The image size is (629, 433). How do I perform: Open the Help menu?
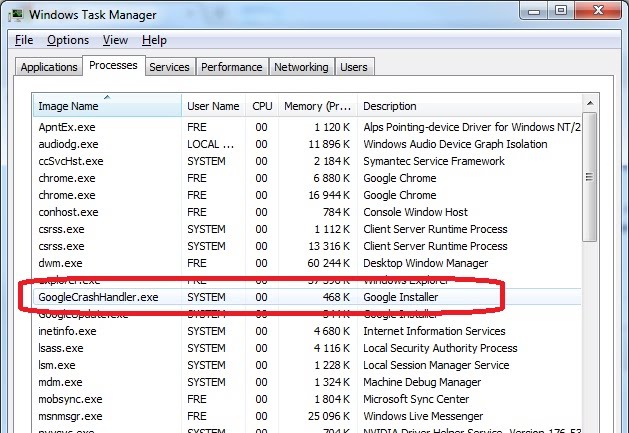(154, 40)
